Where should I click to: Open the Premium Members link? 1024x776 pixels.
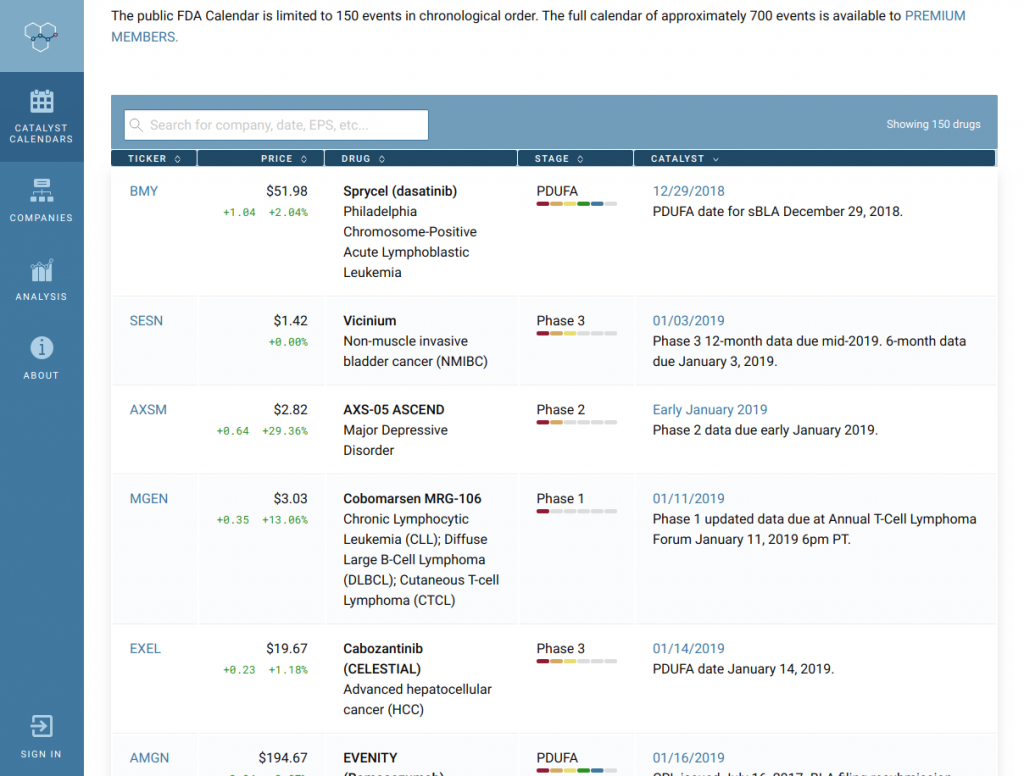[x=538, y=26]
